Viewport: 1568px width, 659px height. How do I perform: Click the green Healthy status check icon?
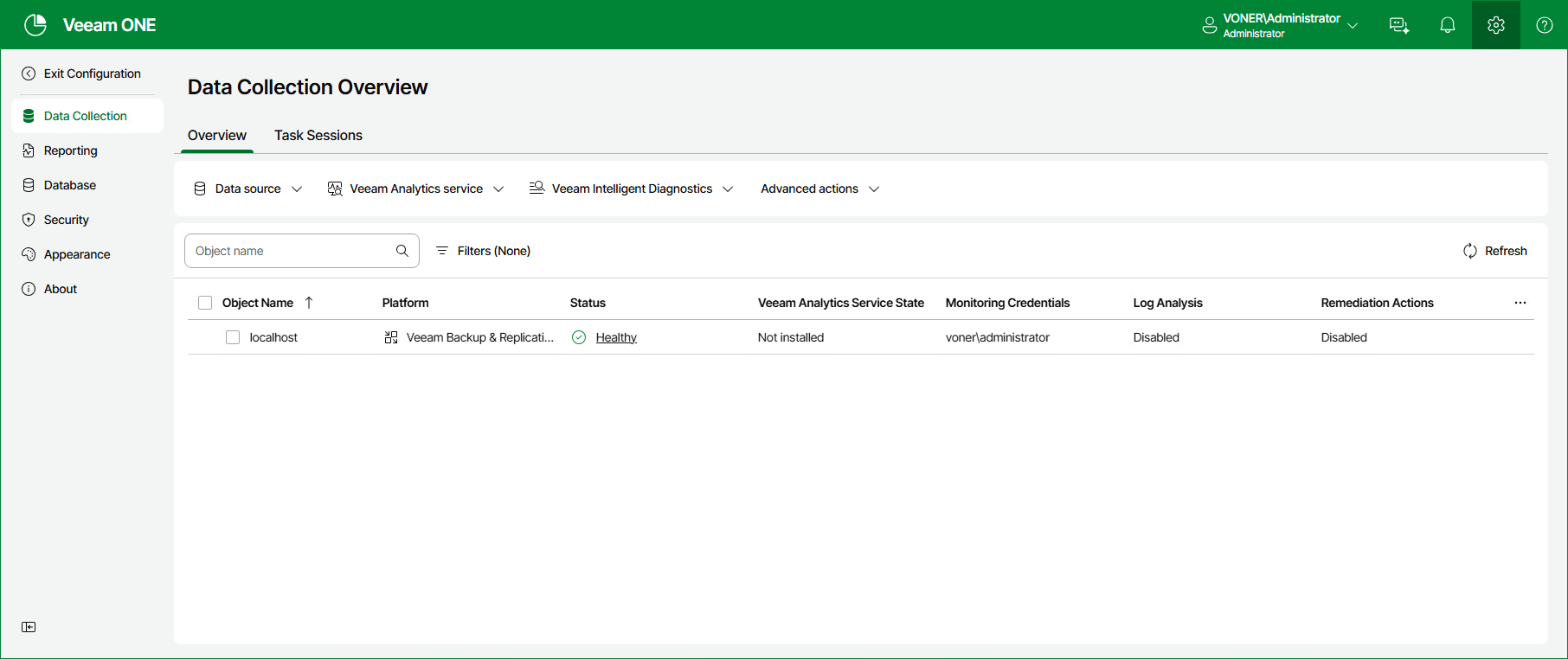point(579,337)
